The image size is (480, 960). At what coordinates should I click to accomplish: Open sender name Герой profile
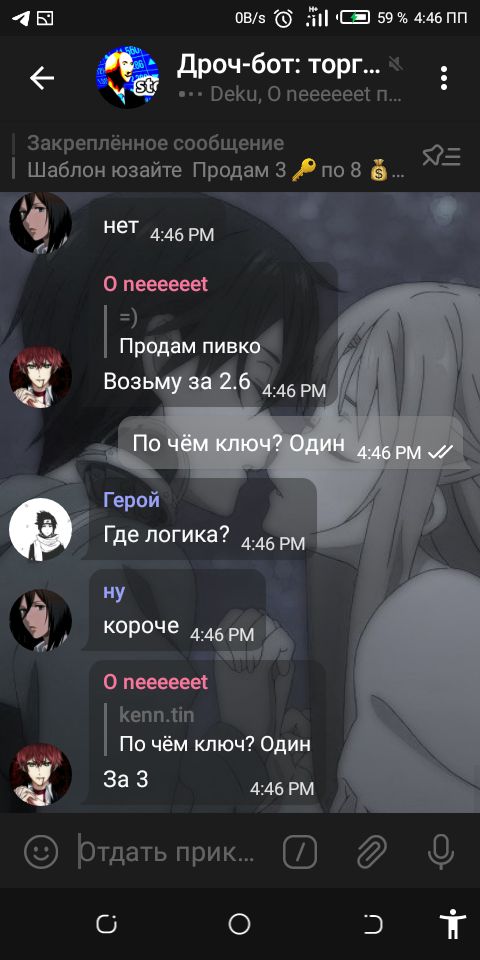132,500
